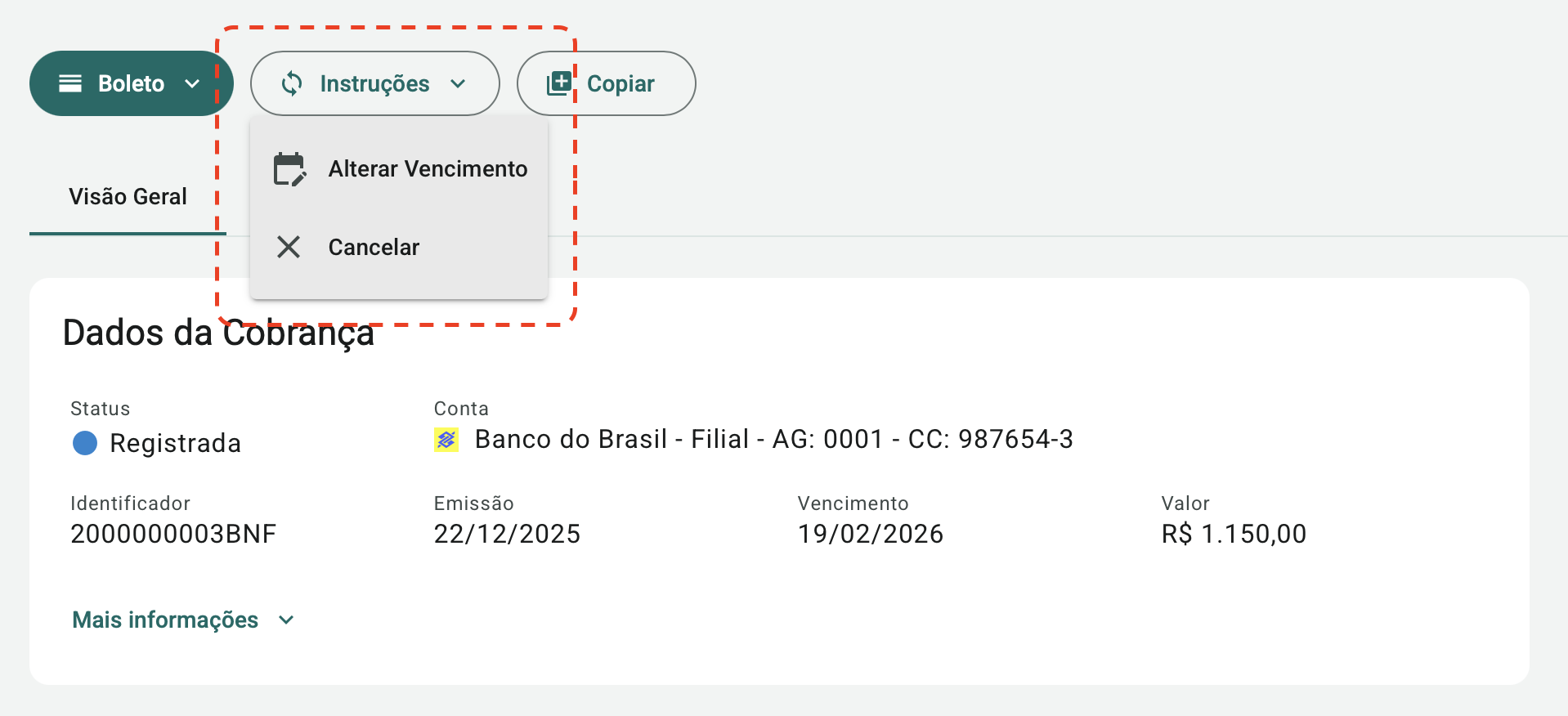The height and width of the screenshot is (716, 1568).
Task: Click the X icon beside Cancelar
Action: (289, 247)
